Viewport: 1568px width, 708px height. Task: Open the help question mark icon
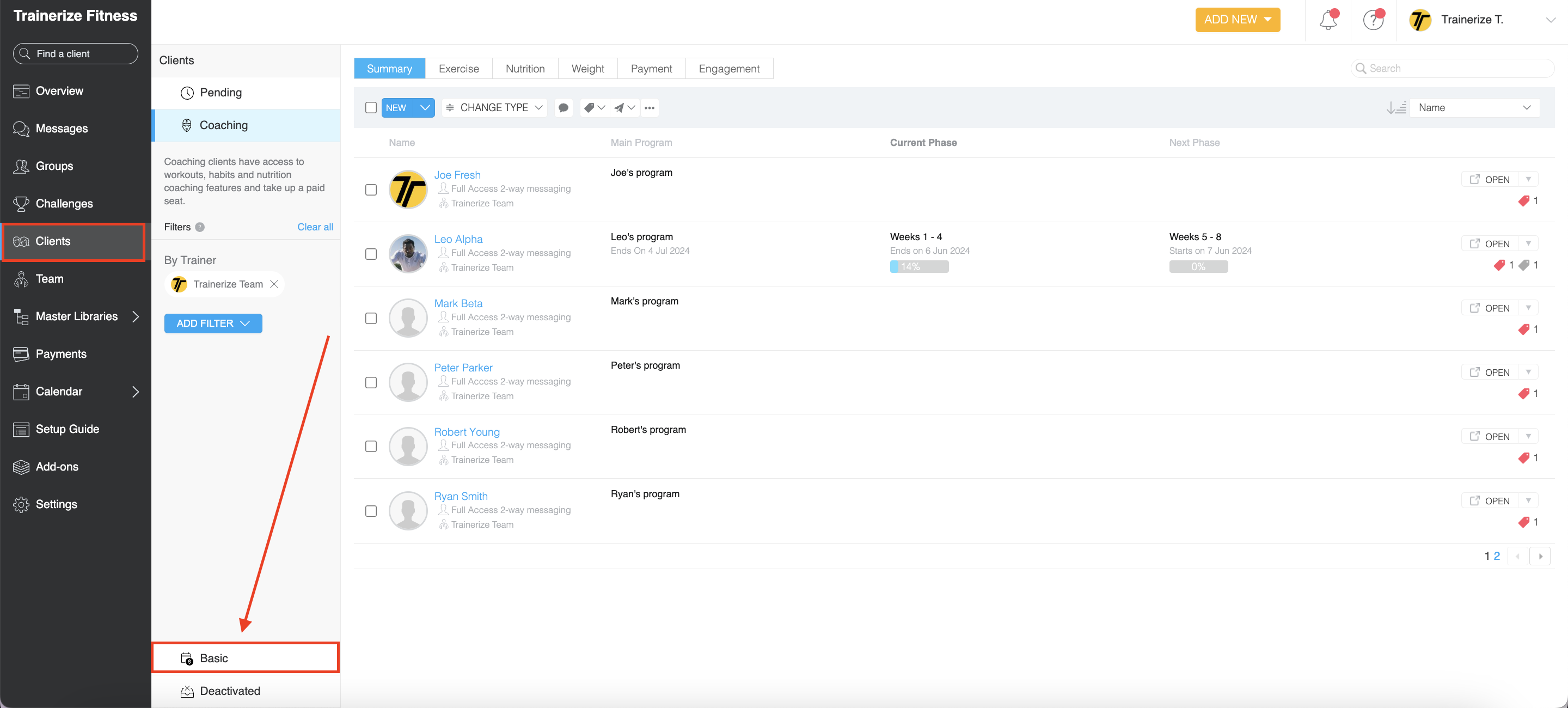[1373, 20]
